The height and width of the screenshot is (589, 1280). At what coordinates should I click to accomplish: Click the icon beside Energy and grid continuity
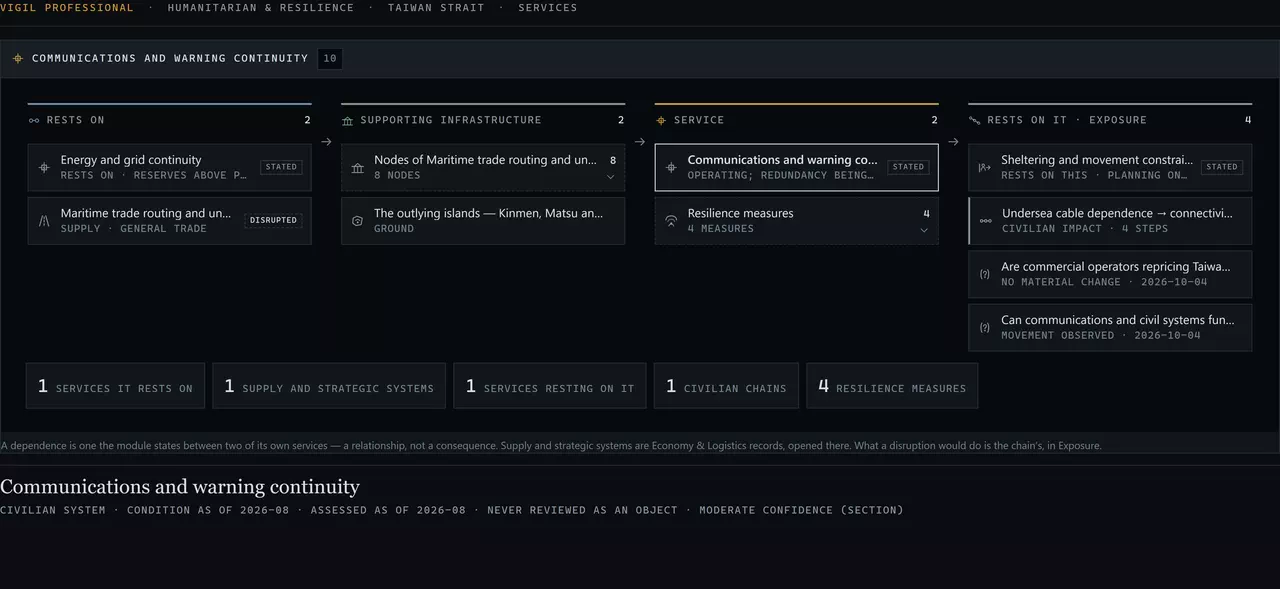pyautogui.click(x=44, y=167)
